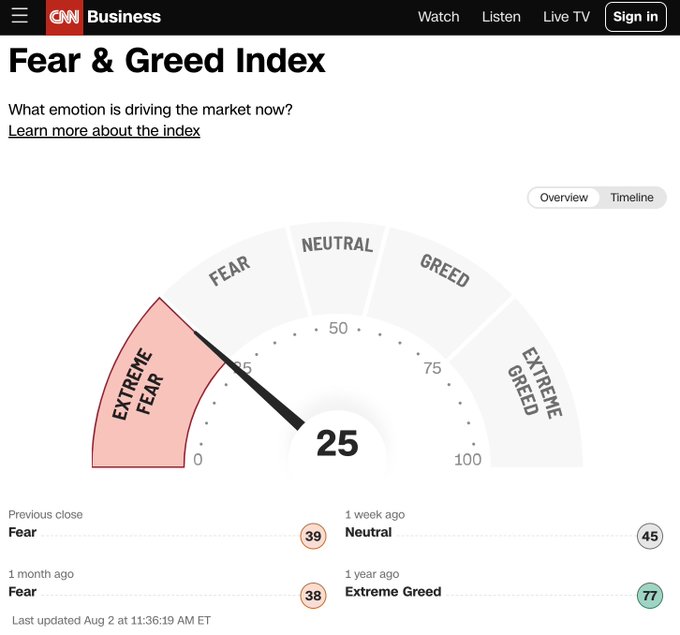Open the Watch menu item
This screenshot has height=635, width=680.
438,17
